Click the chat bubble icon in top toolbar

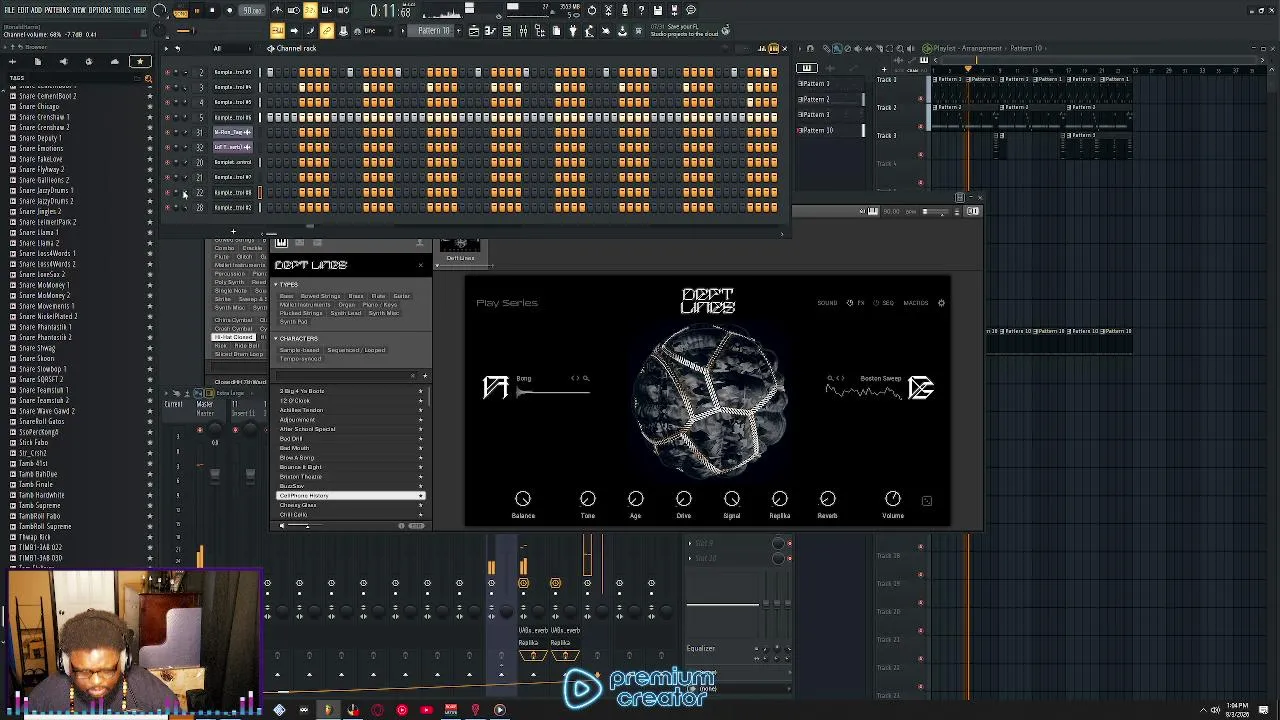(691, 10)
